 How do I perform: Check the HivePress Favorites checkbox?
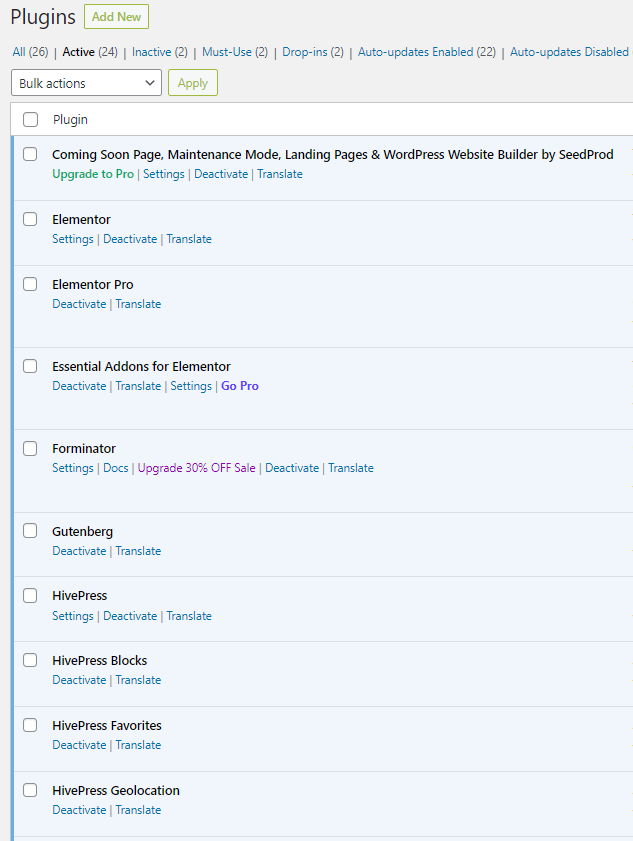[x=30, y=726]
